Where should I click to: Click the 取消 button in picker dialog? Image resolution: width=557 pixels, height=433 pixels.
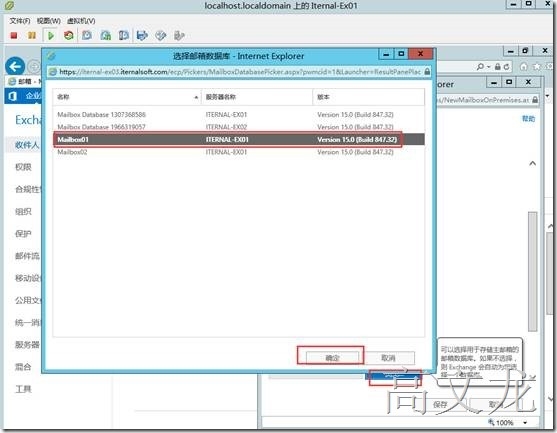point(388,358)
